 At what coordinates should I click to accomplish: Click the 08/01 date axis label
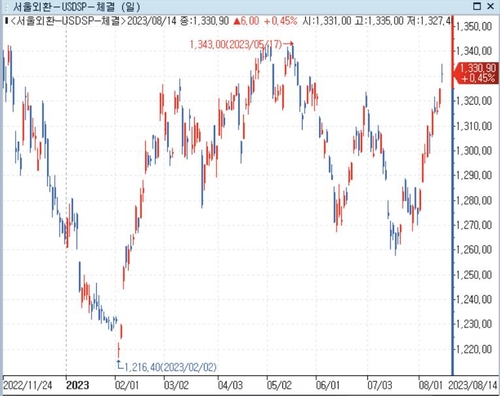click(x=431, y=385)
